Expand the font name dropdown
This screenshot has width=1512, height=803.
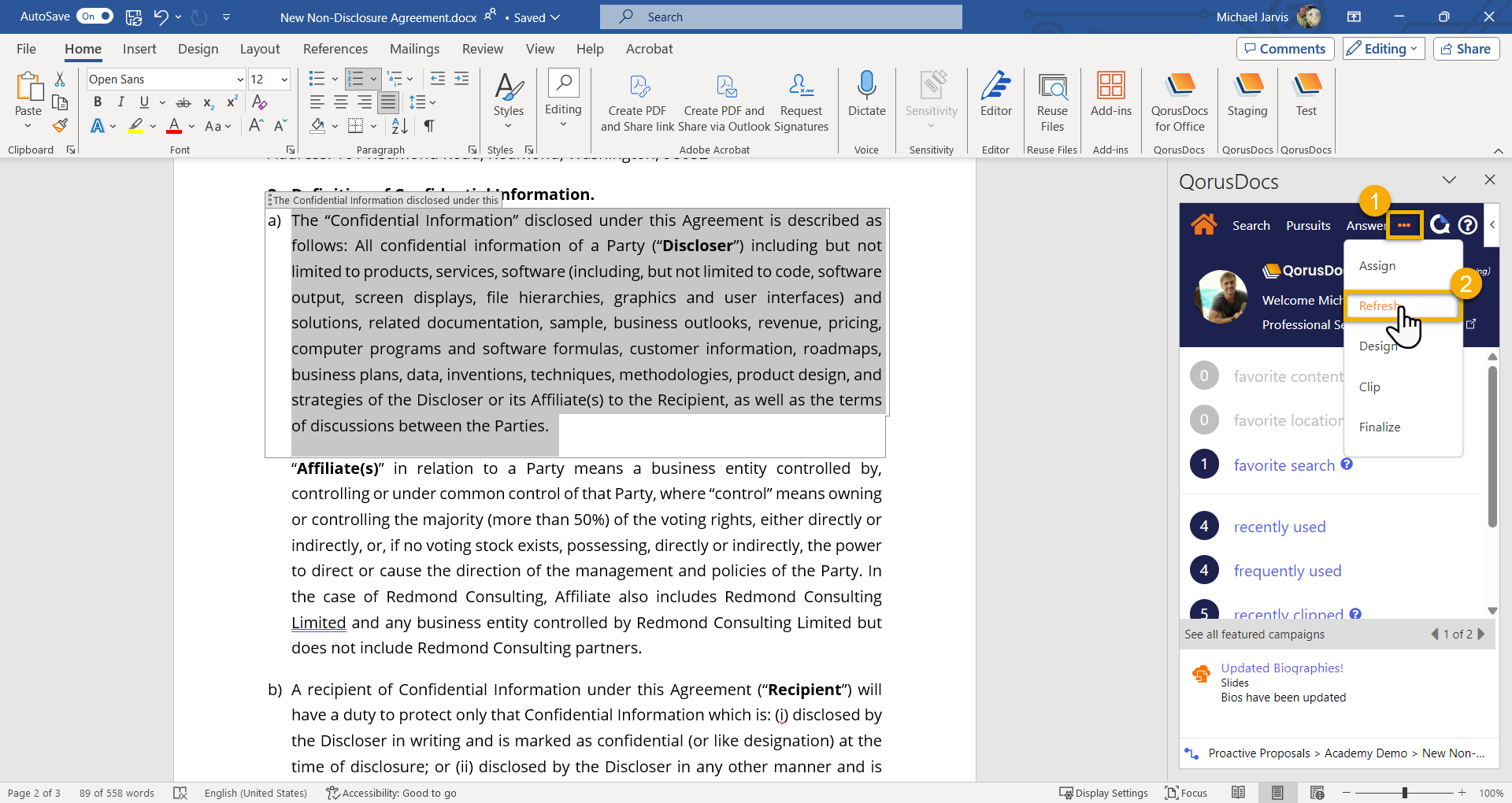click(x=240, y=80)
